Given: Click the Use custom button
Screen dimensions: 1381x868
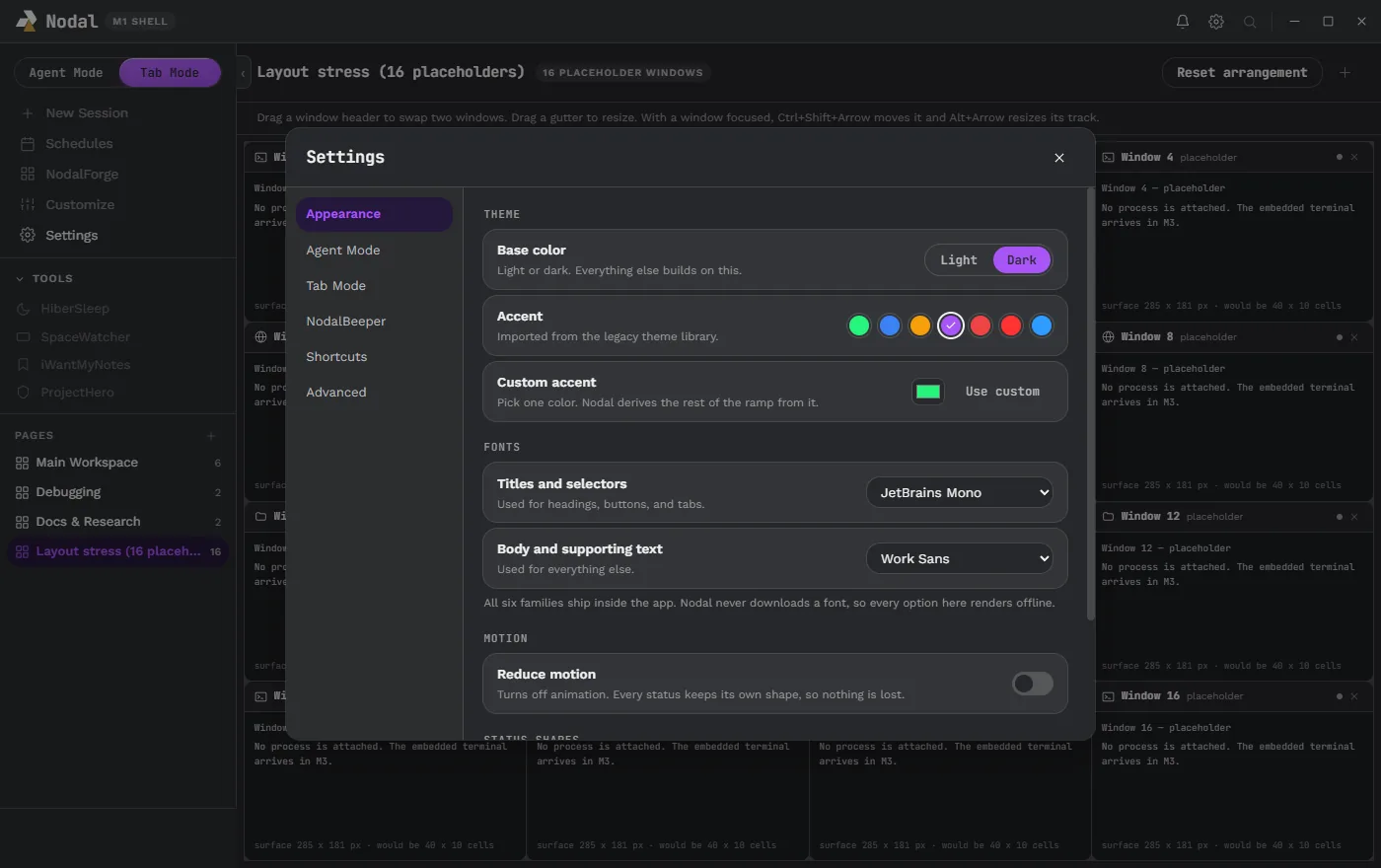Looking at the screenshot, I should [1002, 392].
